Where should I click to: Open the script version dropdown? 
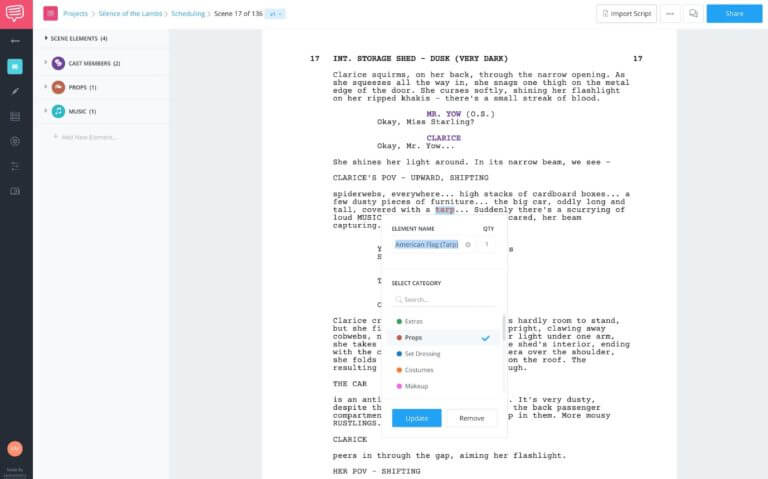pos(276,14)
